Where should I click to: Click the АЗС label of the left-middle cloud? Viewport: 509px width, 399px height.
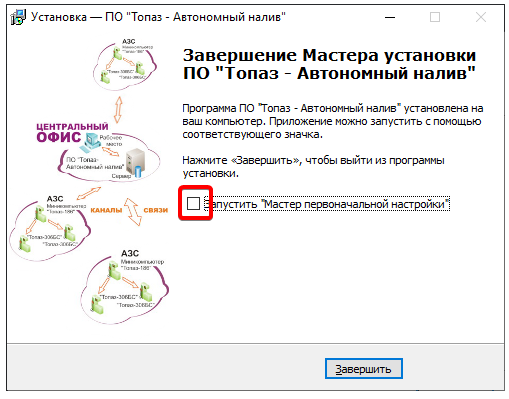[55, 199]
